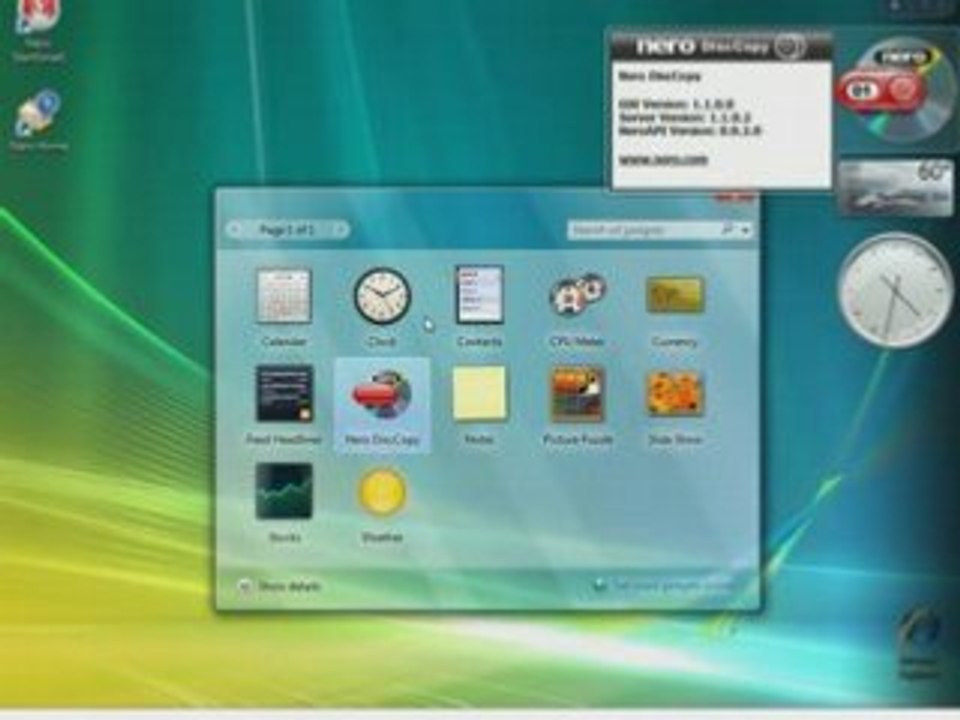This screenshot has width=960, height=720.
Task: Go to next gadget gallery page
Action: point(341,230)
